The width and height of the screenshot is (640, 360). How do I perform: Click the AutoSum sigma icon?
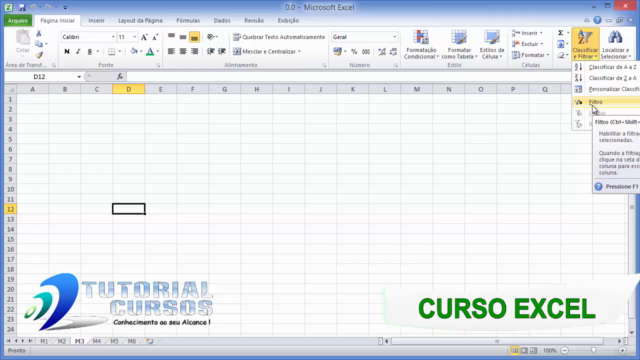click(561, 33)
